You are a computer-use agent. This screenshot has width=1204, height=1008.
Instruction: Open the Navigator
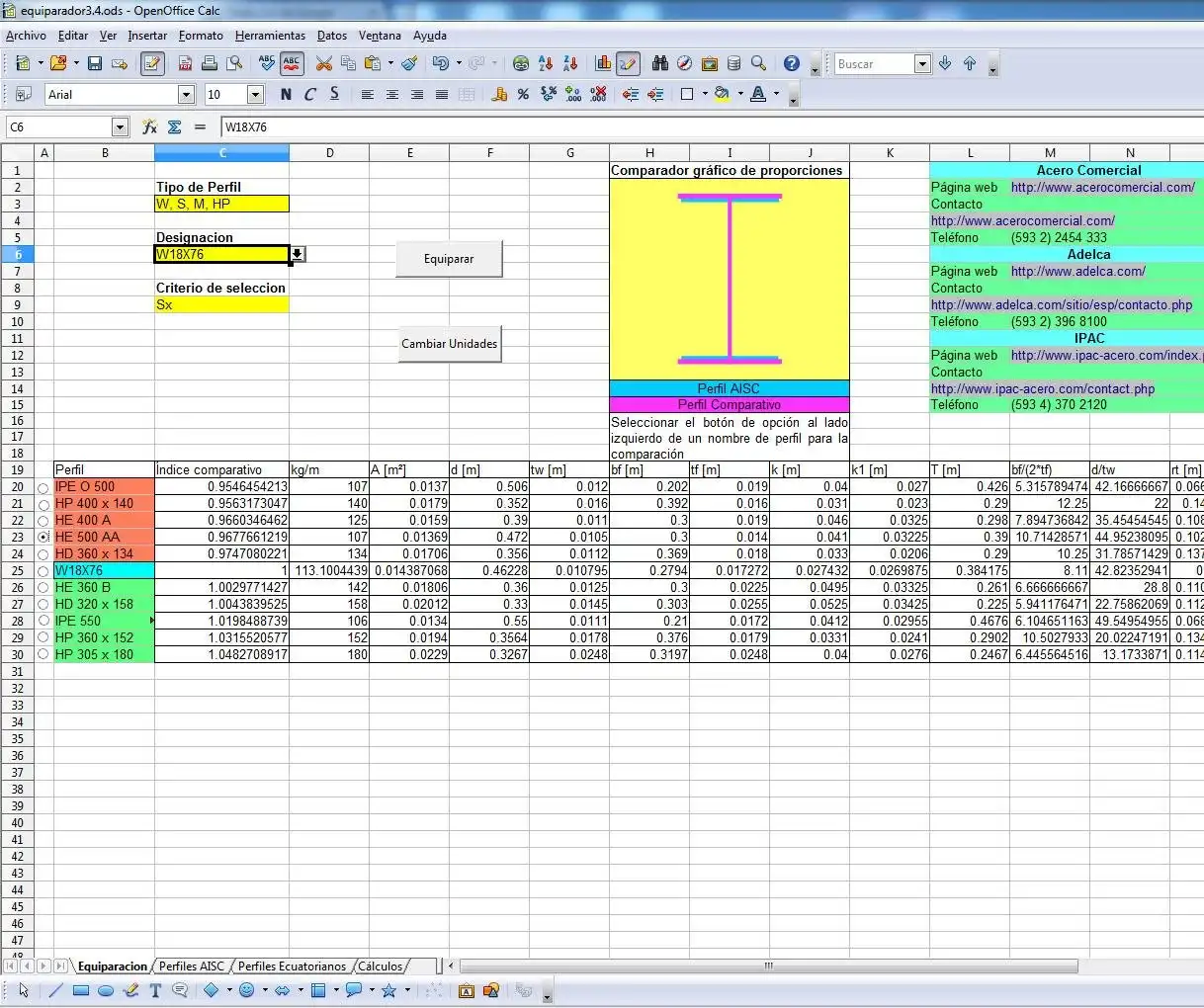click(684, 62)
